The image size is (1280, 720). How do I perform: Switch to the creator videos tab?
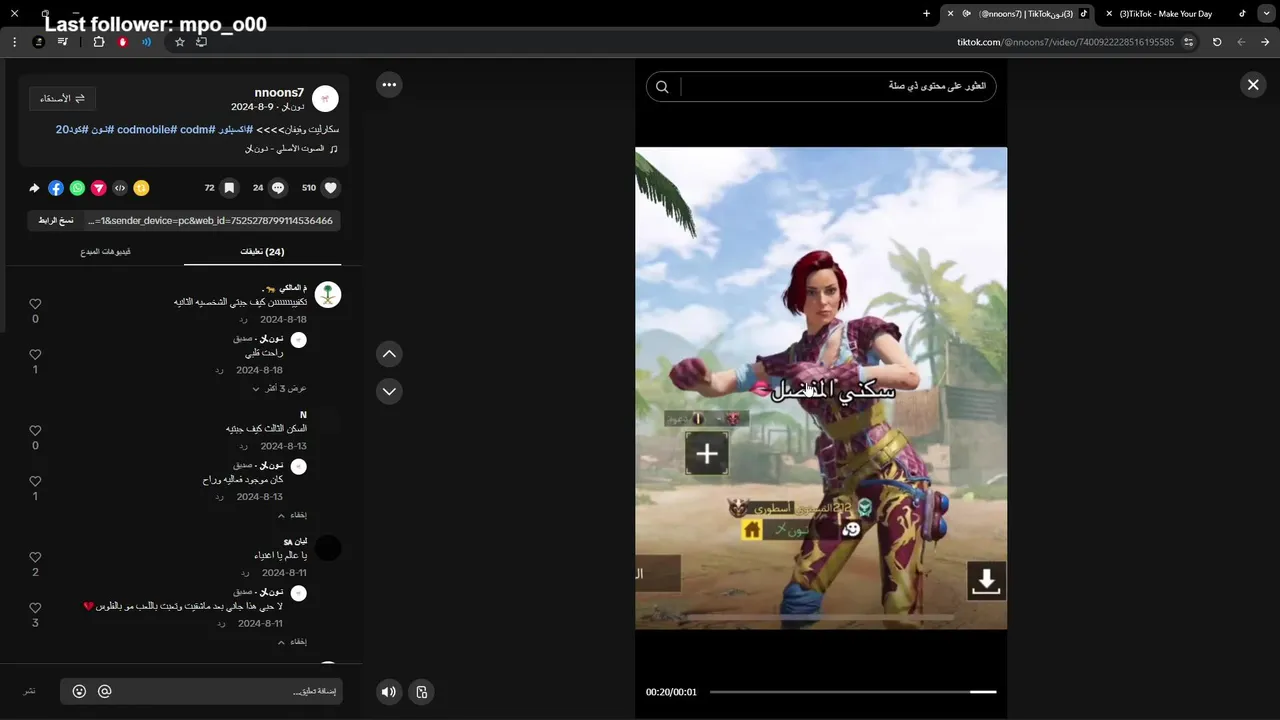[105, 252]
